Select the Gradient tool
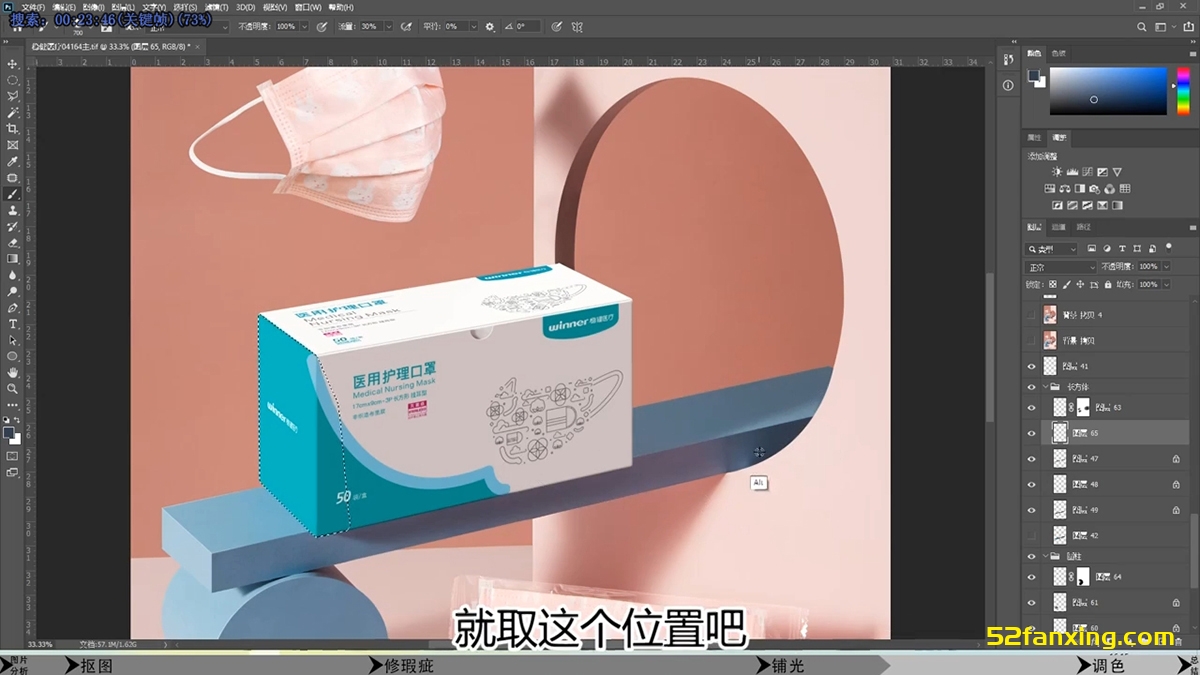The image size is (1200, 675). 13,258
